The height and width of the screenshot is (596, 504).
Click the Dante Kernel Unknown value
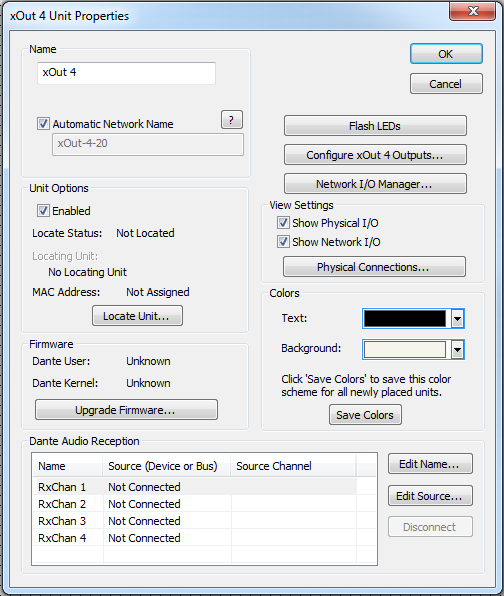pos(148,383)
